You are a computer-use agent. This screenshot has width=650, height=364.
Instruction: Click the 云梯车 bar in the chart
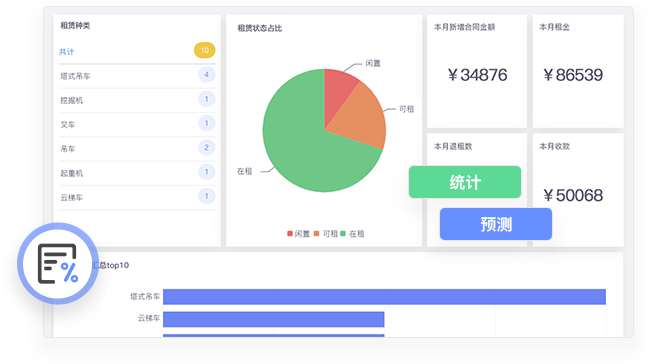274,319
